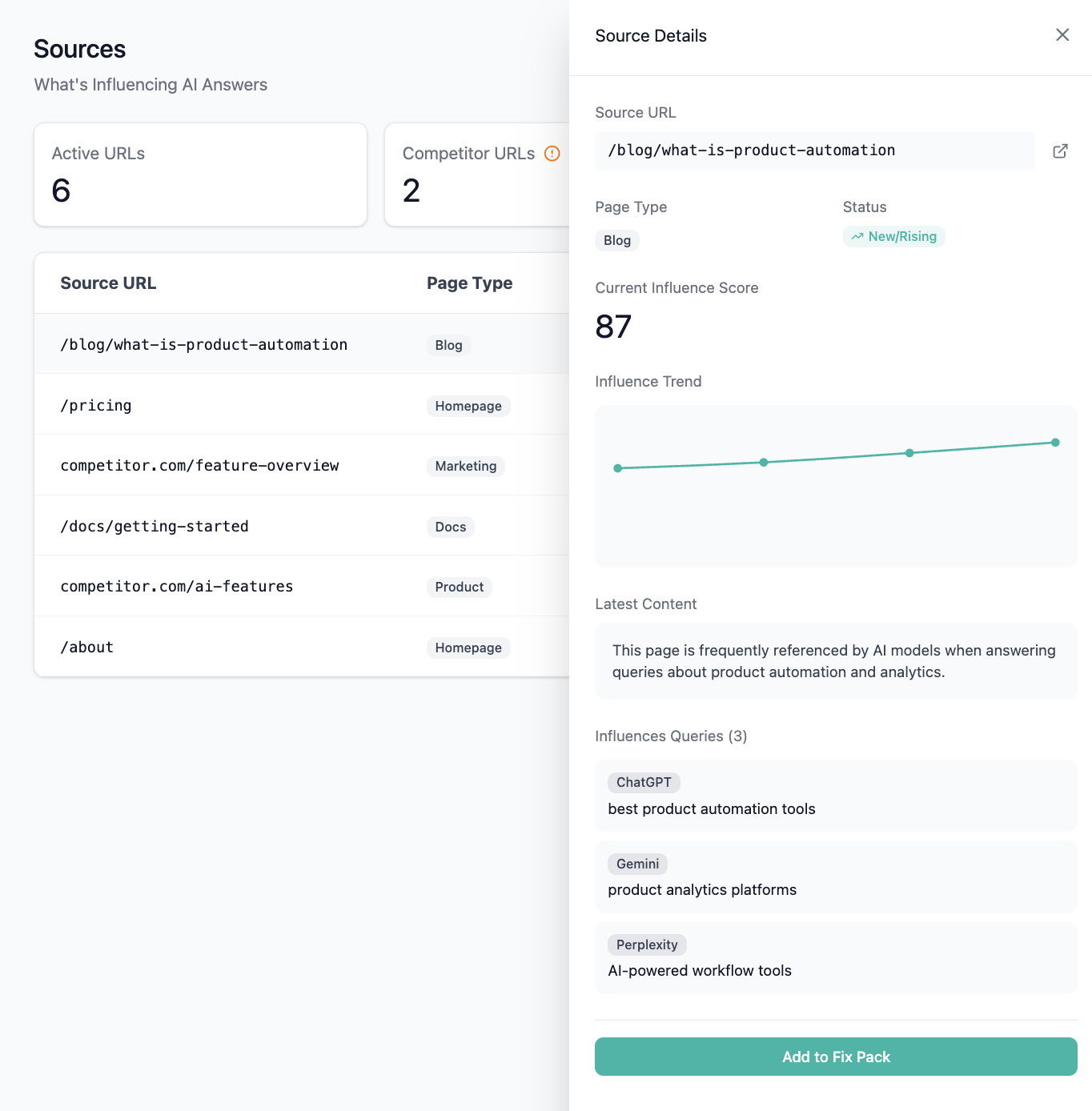The height and width of the screenshot is (1111, 1092).
Task: Open /blog/what-is-product-automation from the table
Action: 204,344
